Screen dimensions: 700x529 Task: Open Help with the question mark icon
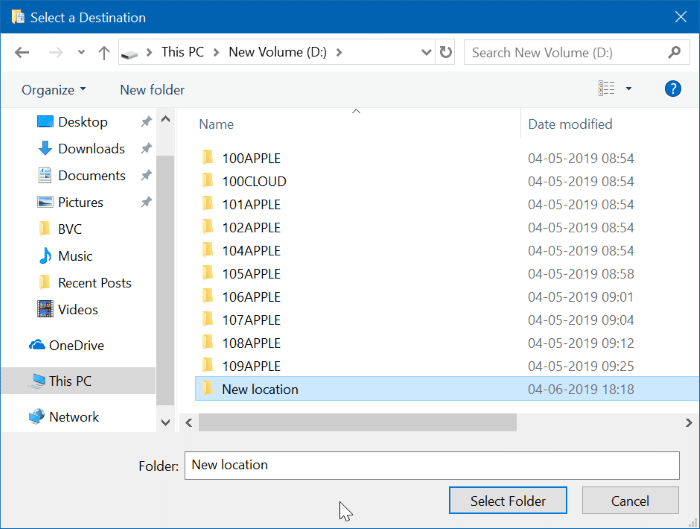(x=673, y=89)
